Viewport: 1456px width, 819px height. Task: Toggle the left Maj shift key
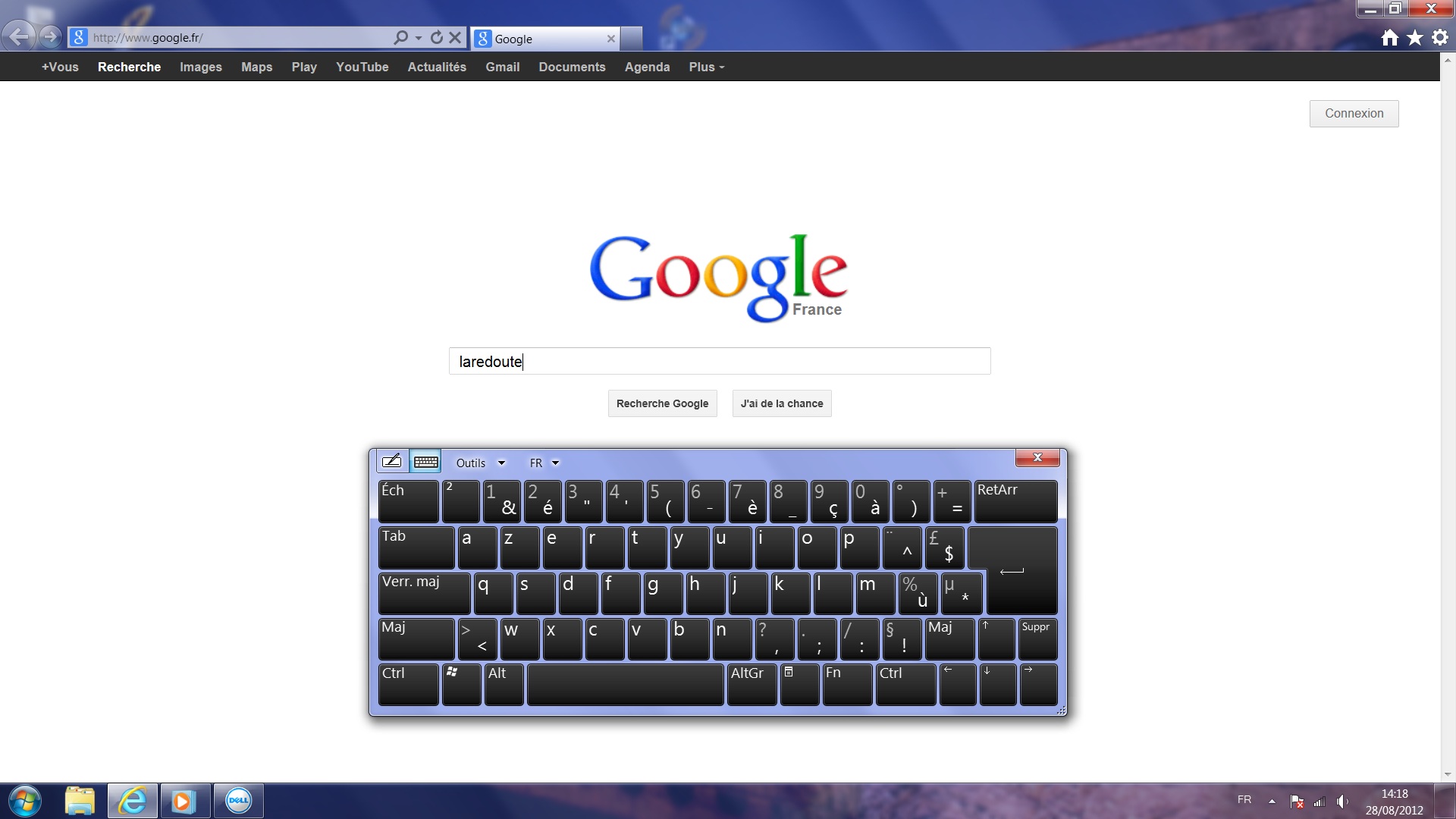[x=416, y=639]
